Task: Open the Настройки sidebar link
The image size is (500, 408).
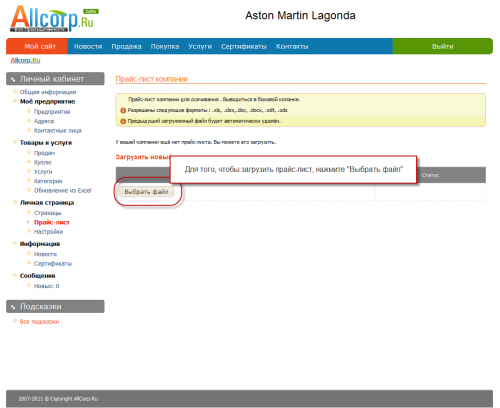Action: 48,232
